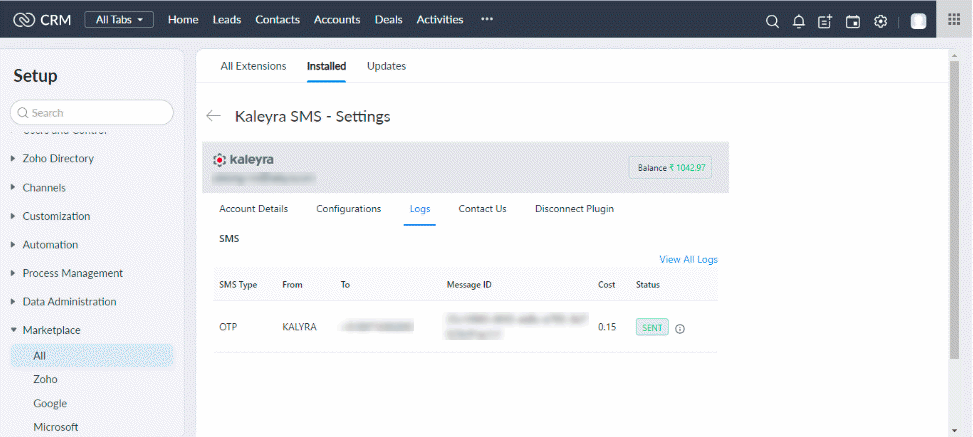
Task: Select Zoho under Marketplace
Action: click(45, 379)
